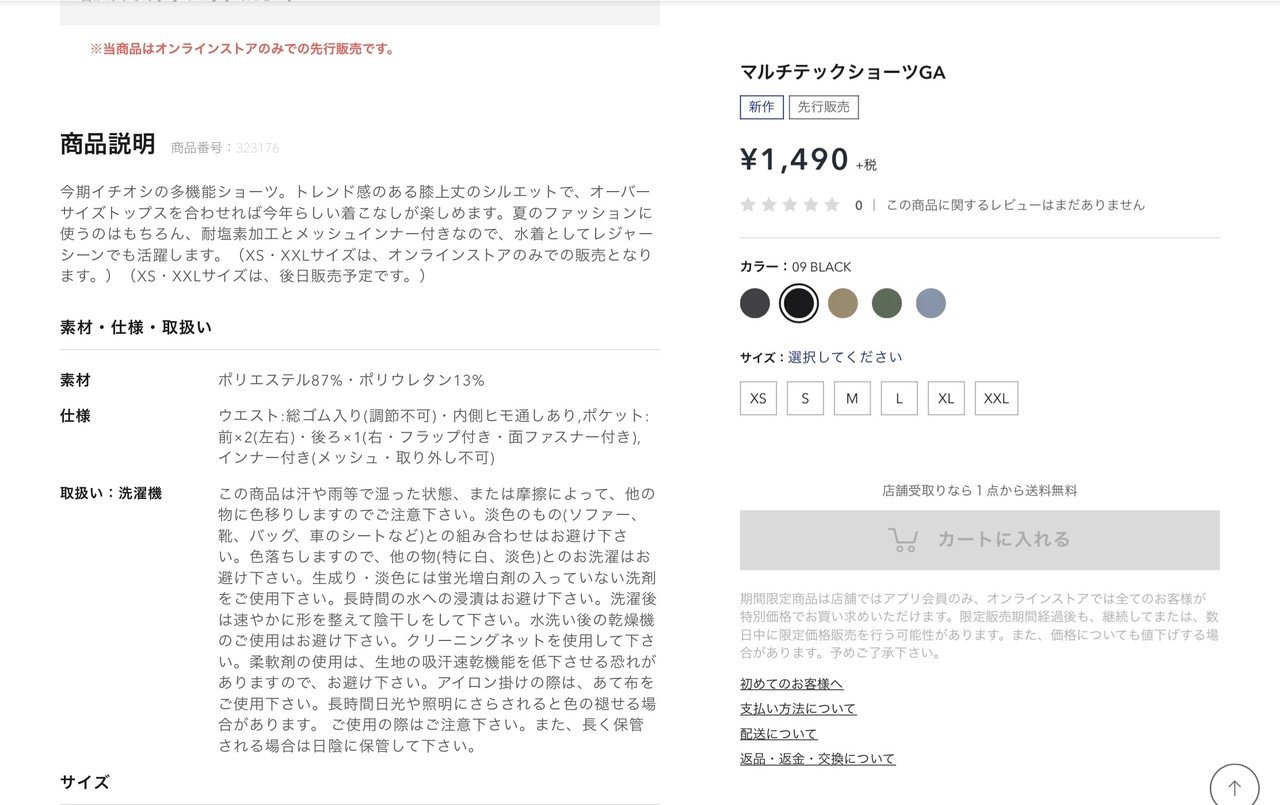Screen dimensions: 1280x805
Task: Rate the product three stars
Action: (790, 205)
